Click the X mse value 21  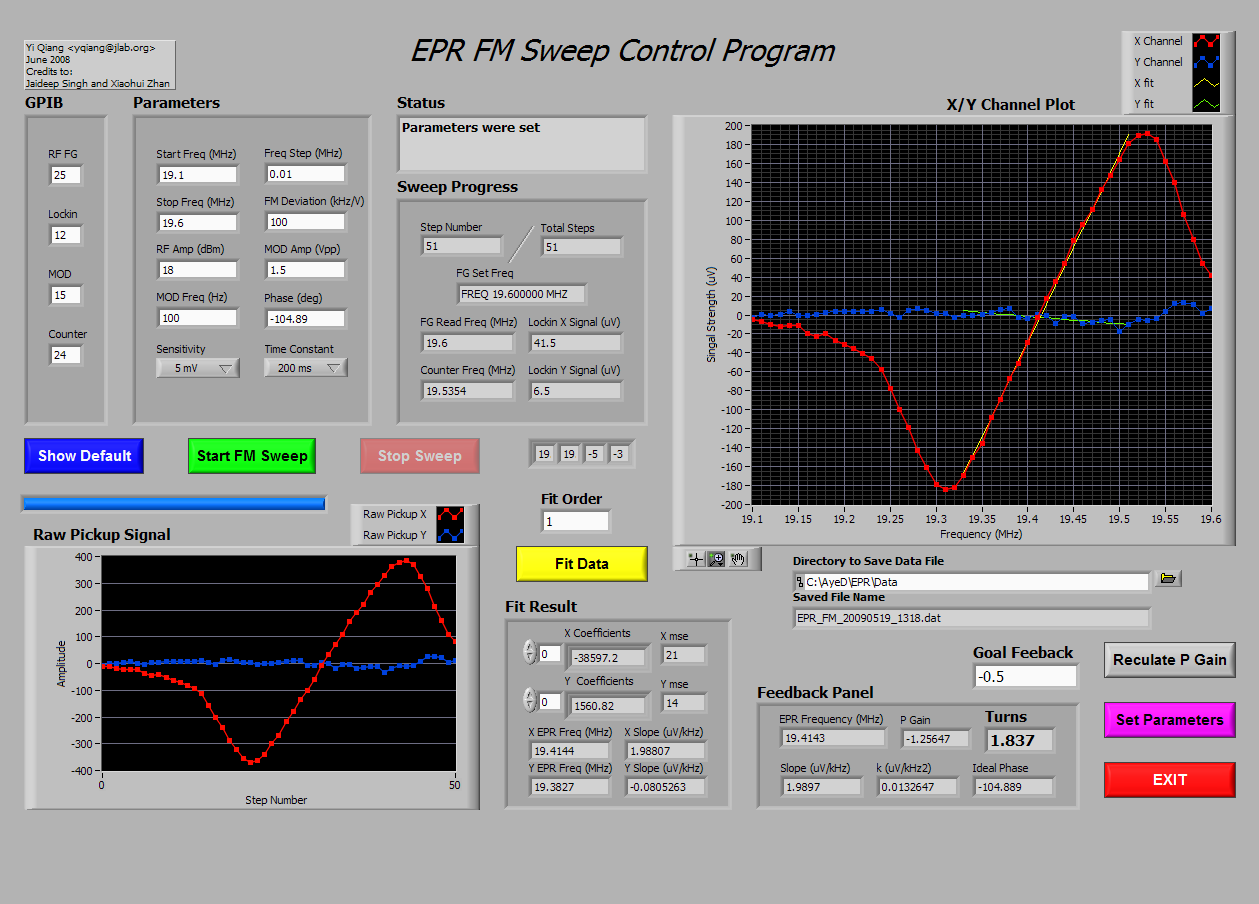(x=684, y=655)
